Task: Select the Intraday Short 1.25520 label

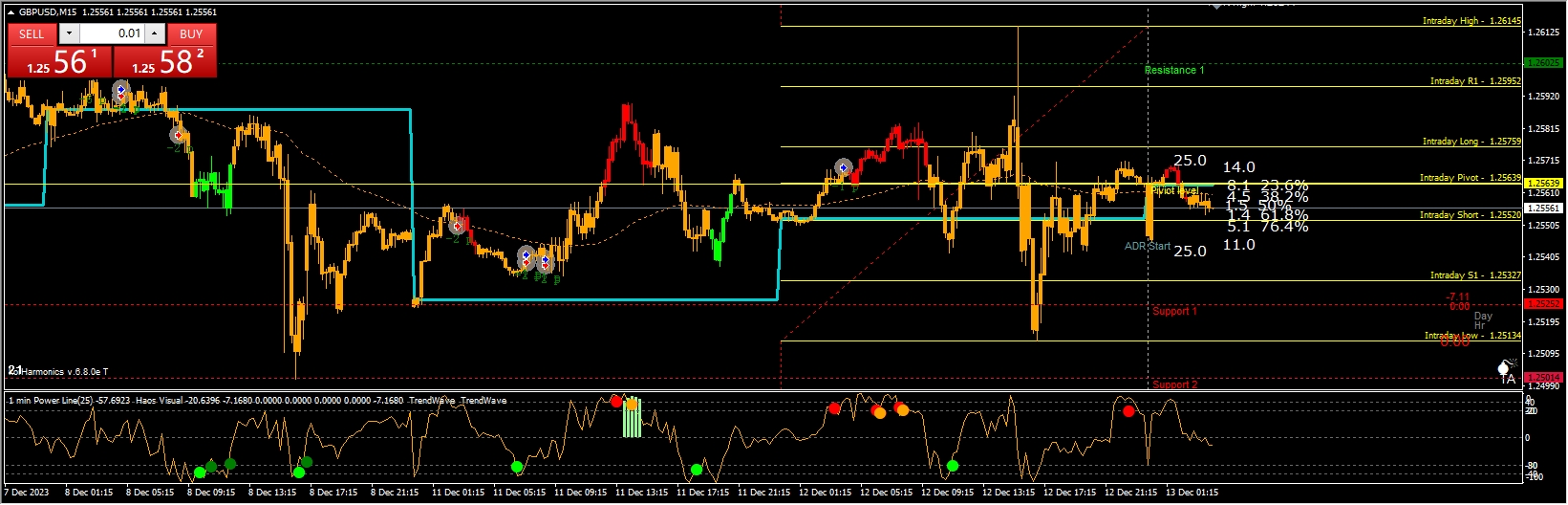Action: [x=1471, y=215]
